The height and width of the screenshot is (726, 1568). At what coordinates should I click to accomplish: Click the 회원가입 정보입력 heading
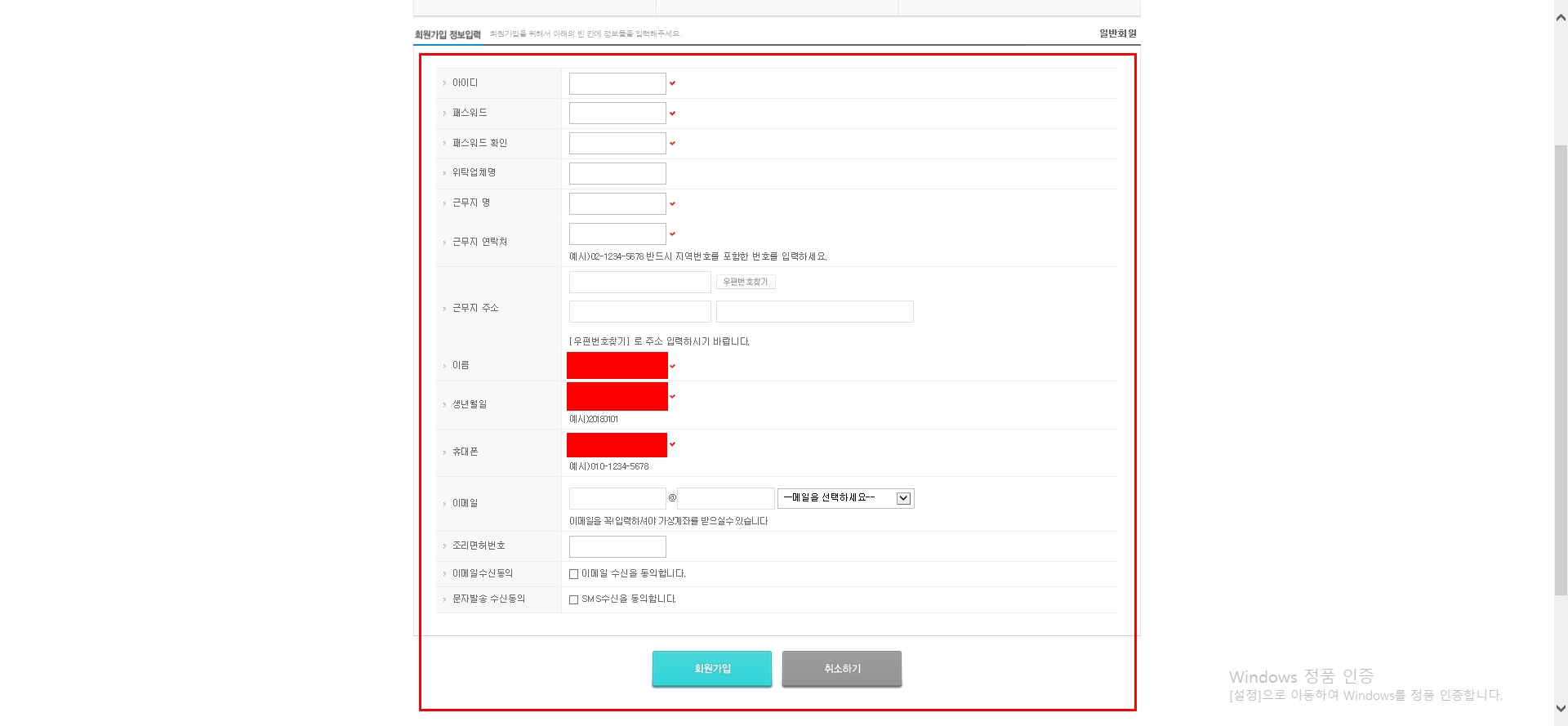448,34
